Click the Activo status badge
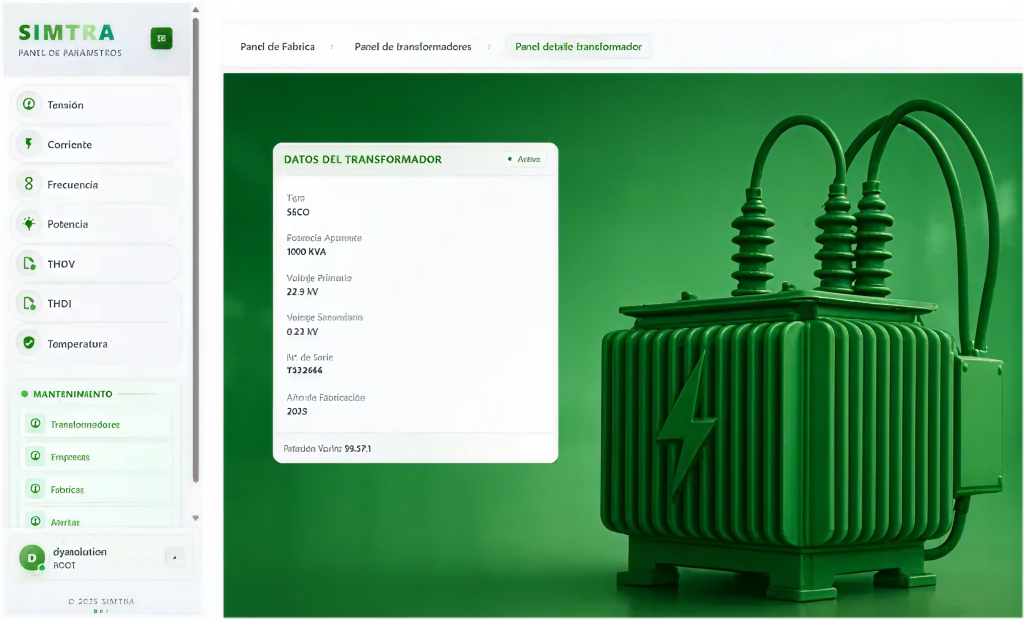The width and height of the screenshot is (1024, 619). (x=524, y=159)
